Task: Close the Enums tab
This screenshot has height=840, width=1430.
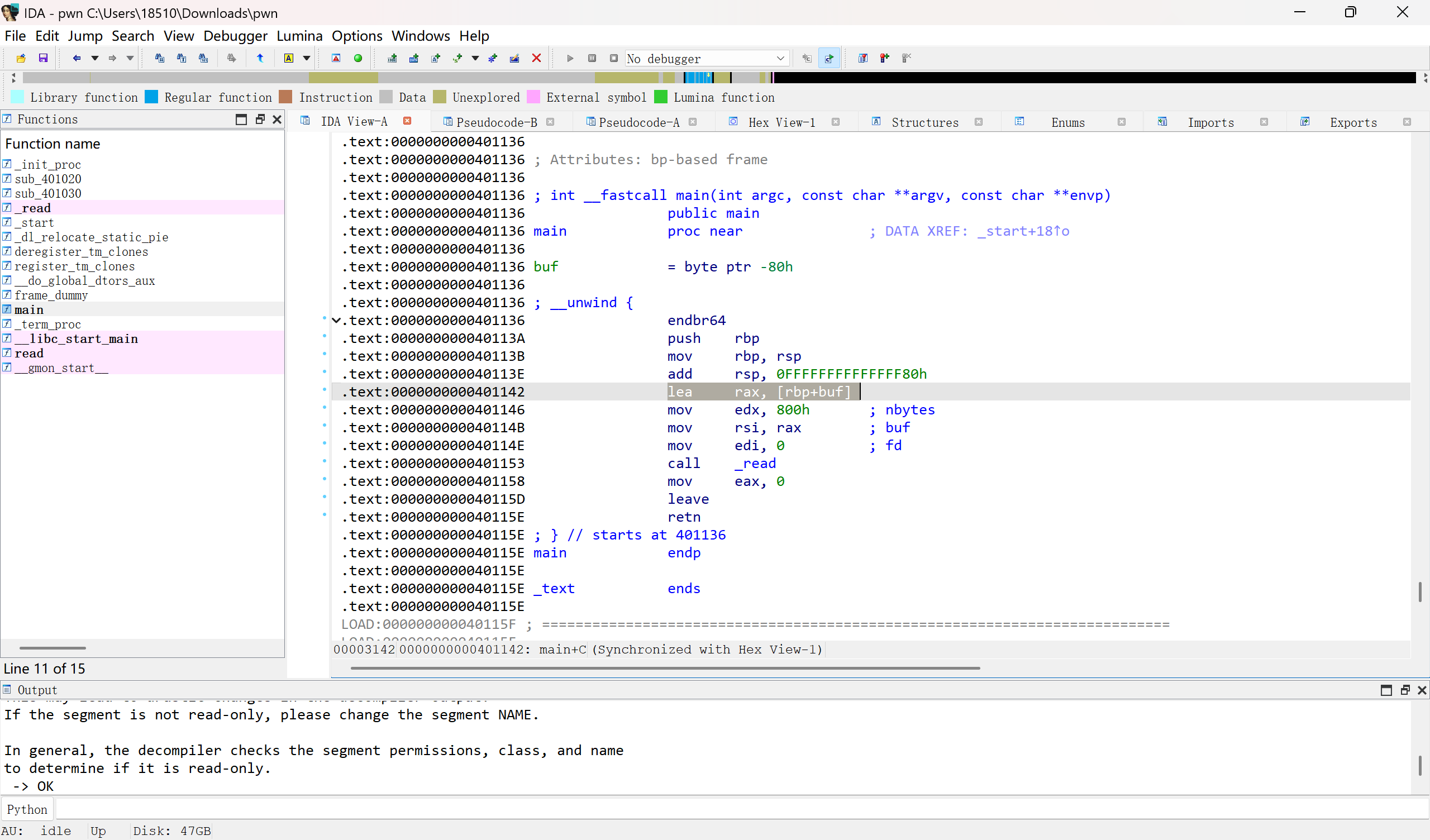Action: click(x=1121, y=121)
